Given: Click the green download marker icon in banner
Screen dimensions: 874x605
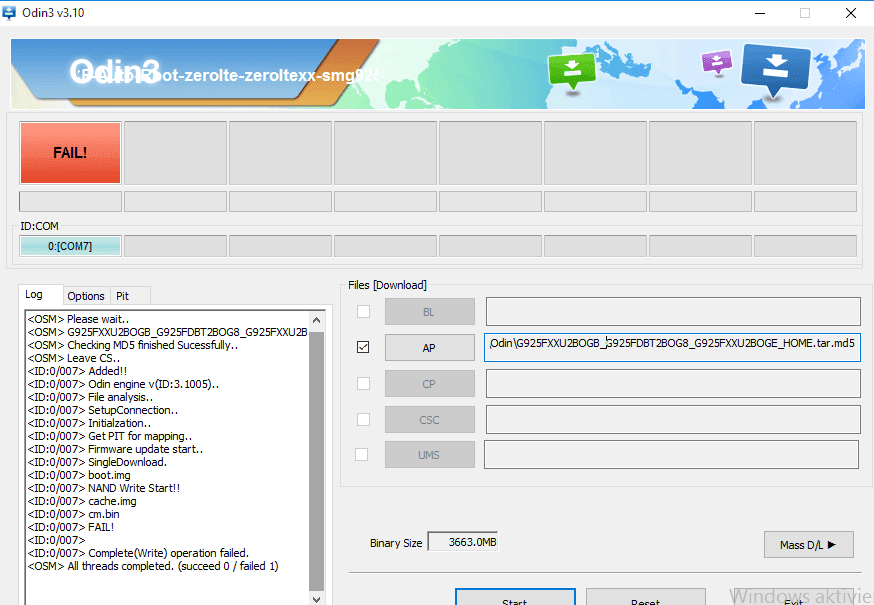Looking at the screenshot, I should [x=572, y=71].
